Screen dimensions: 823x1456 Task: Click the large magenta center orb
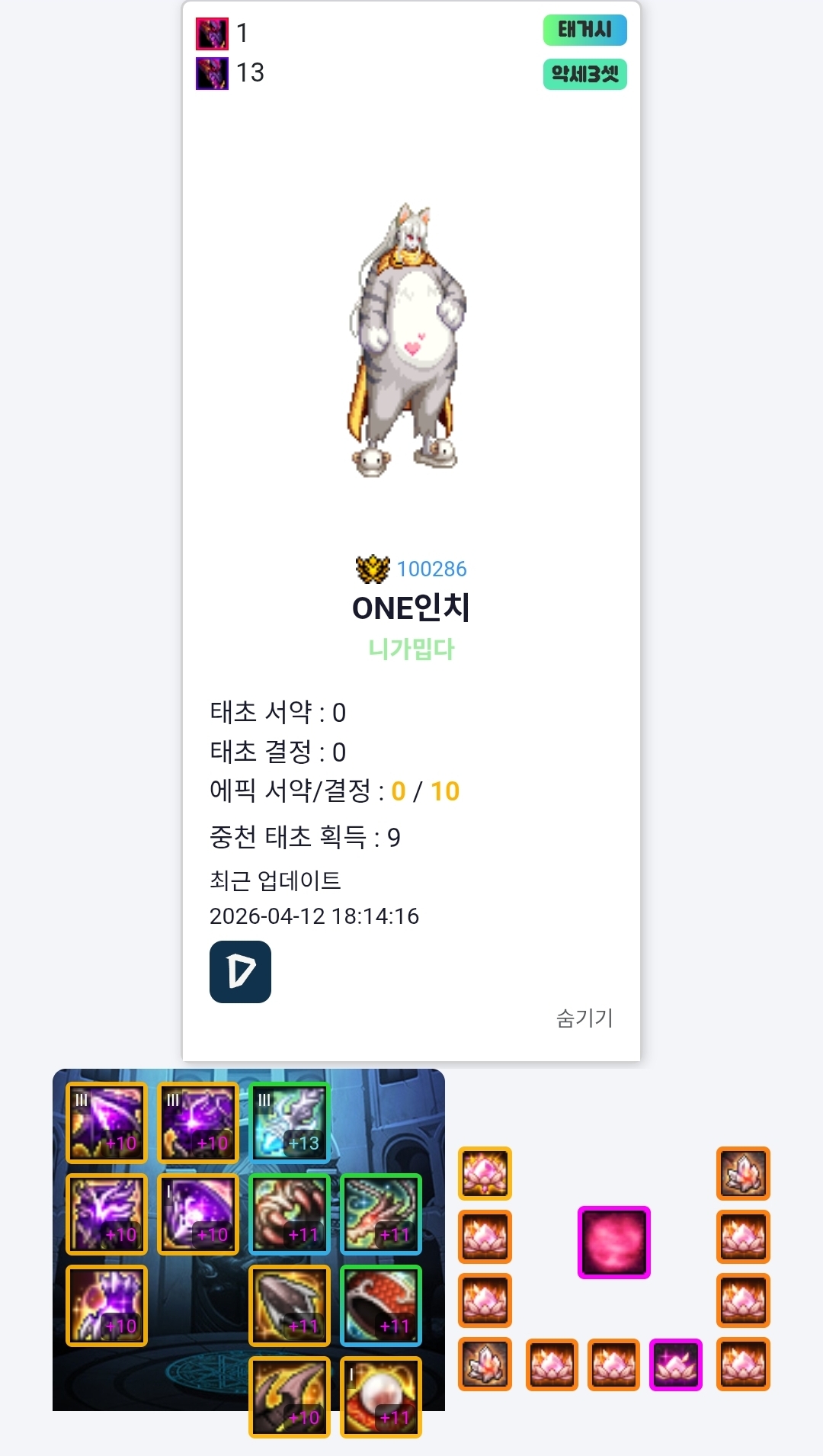(614, 1243)
